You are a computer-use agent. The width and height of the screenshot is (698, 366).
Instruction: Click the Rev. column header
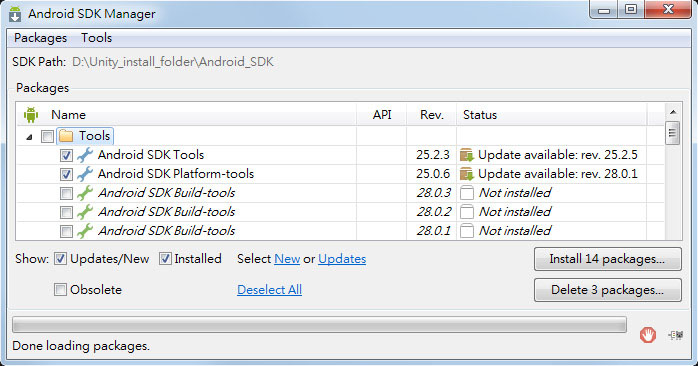coord(431,115)
